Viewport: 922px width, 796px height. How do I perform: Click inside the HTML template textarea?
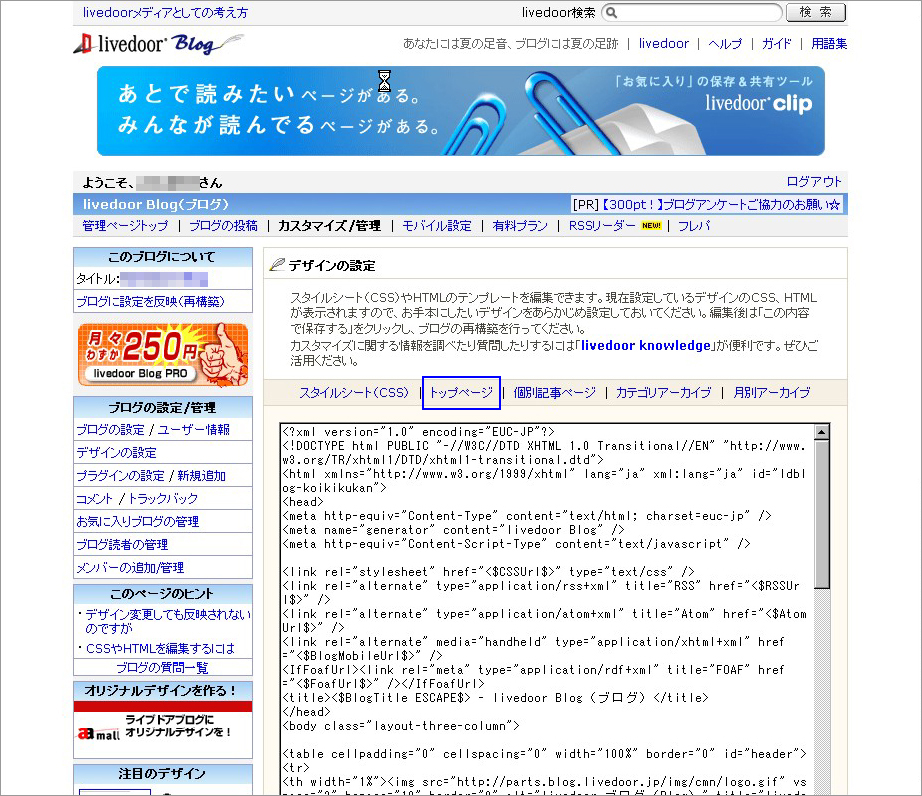click(547, 608)
